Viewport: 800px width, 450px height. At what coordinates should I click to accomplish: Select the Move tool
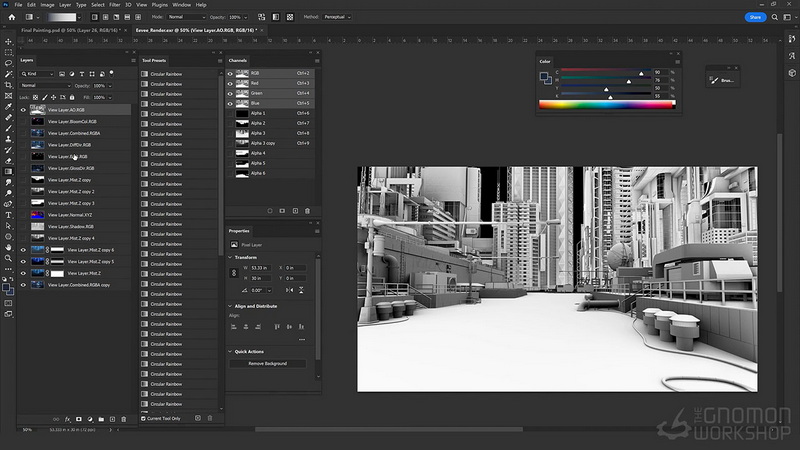point(8,42)
